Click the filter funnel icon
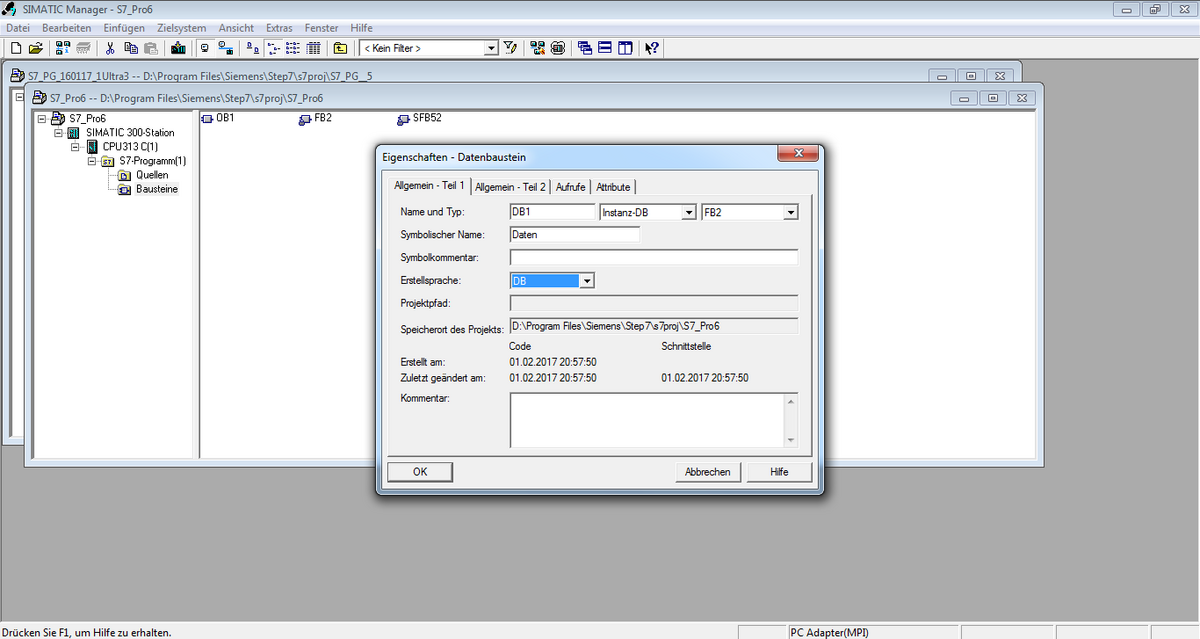 [511, 48]
